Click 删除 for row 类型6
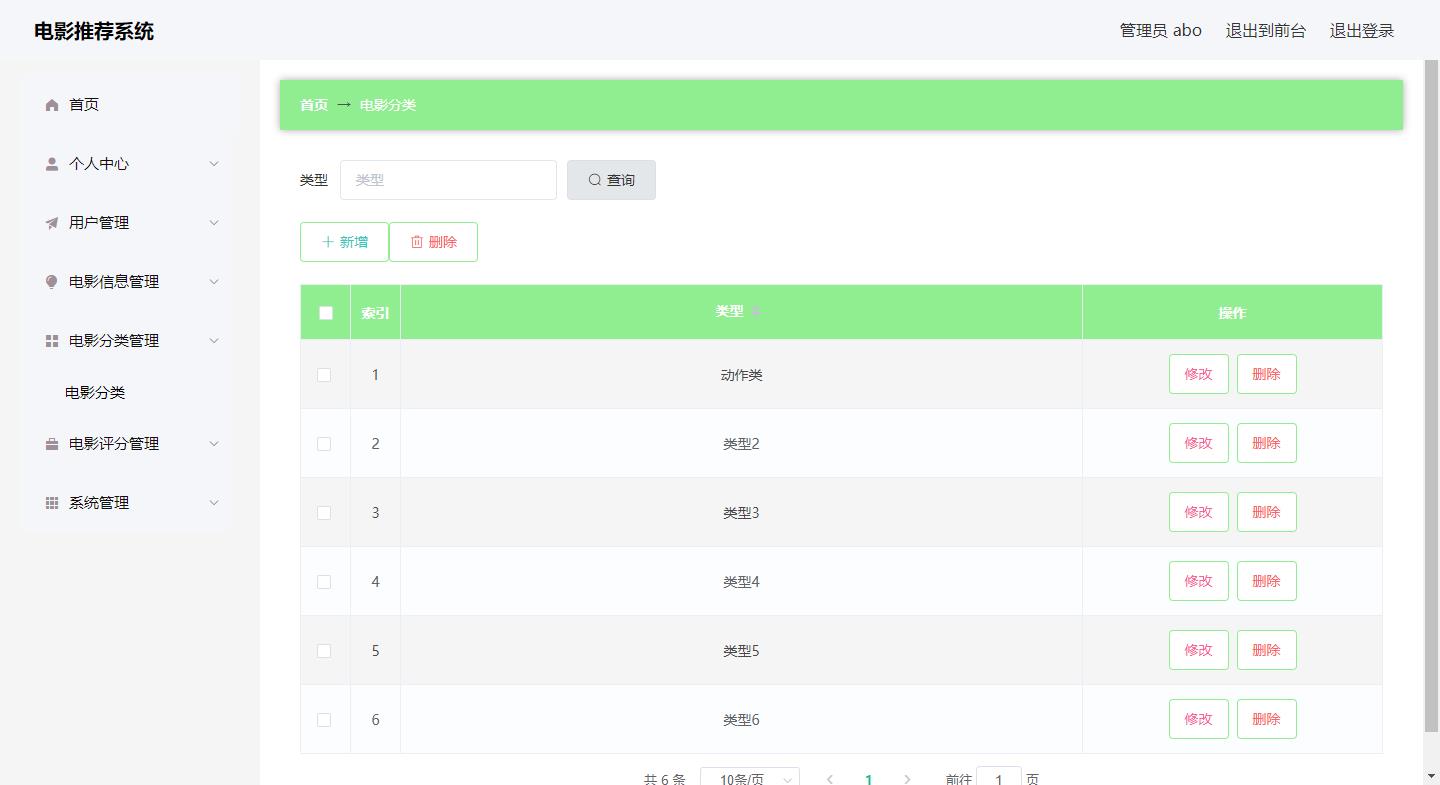Image resolution: width=1440 pixels, height=785 pixels. tap(1266, 719)
